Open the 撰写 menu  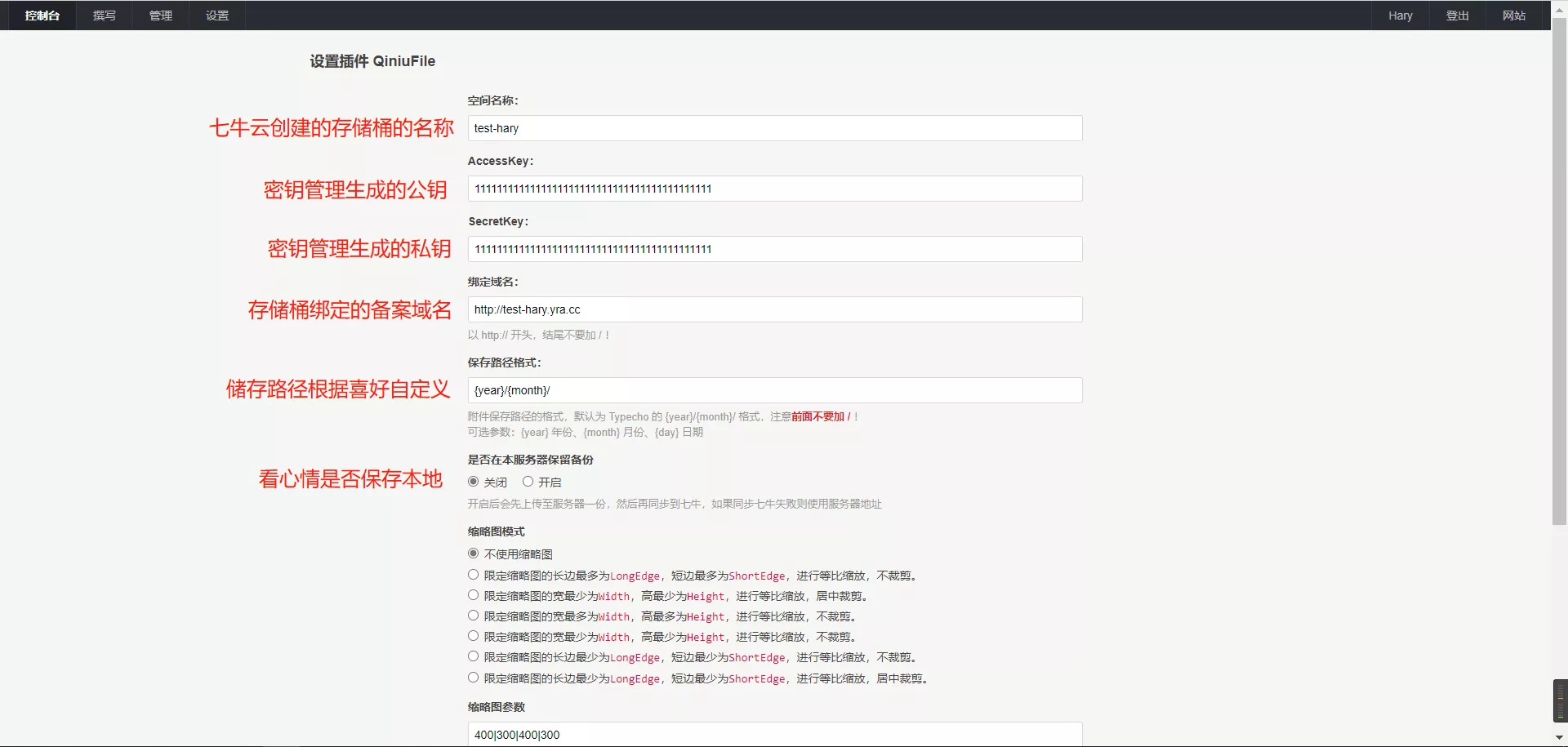click(105, 16)
